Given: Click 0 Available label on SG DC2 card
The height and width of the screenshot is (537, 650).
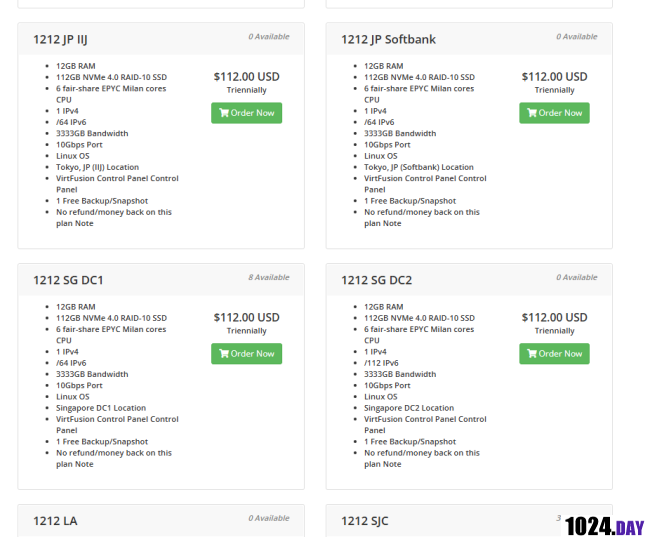Looking at the screenshot, I should click(576, 277).
